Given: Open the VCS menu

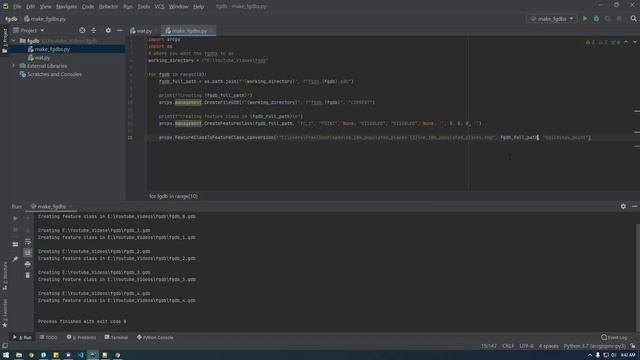Looking at the screenshot, I should [x=159, y=7].
